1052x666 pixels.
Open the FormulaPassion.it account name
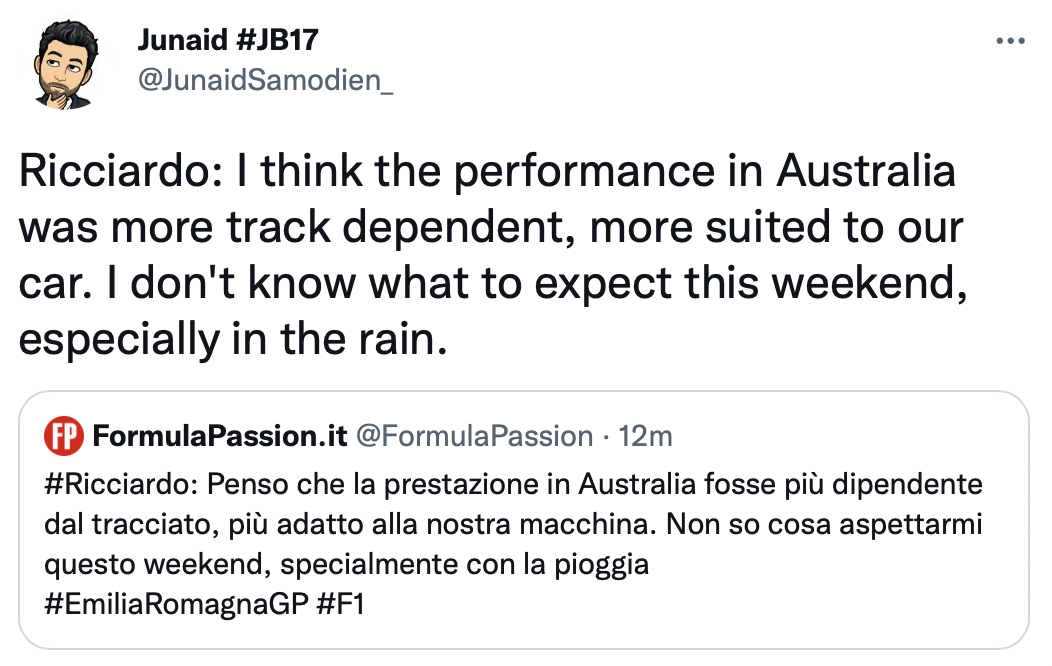pos(220,436)
